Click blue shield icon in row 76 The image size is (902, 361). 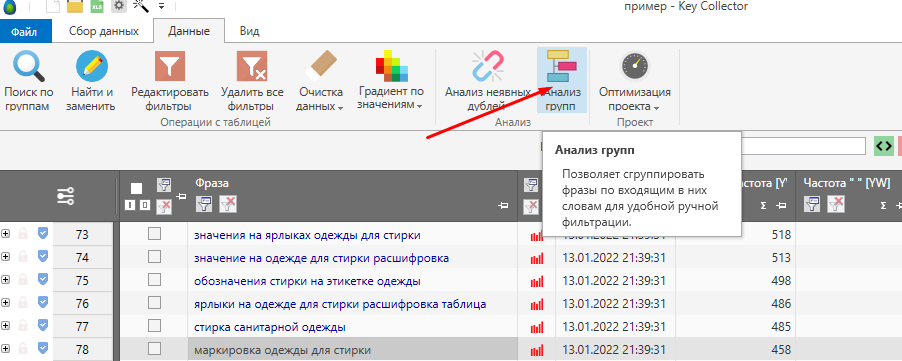pyautogui.click(x=43, y=302)
